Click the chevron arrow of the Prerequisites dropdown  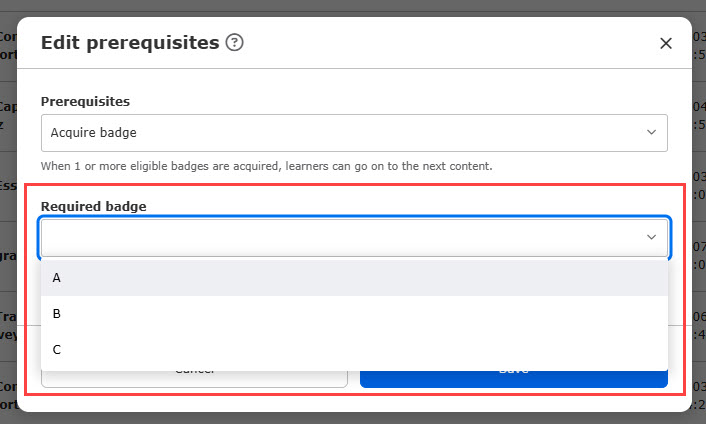pyautogui.click(x=651, y=132)
